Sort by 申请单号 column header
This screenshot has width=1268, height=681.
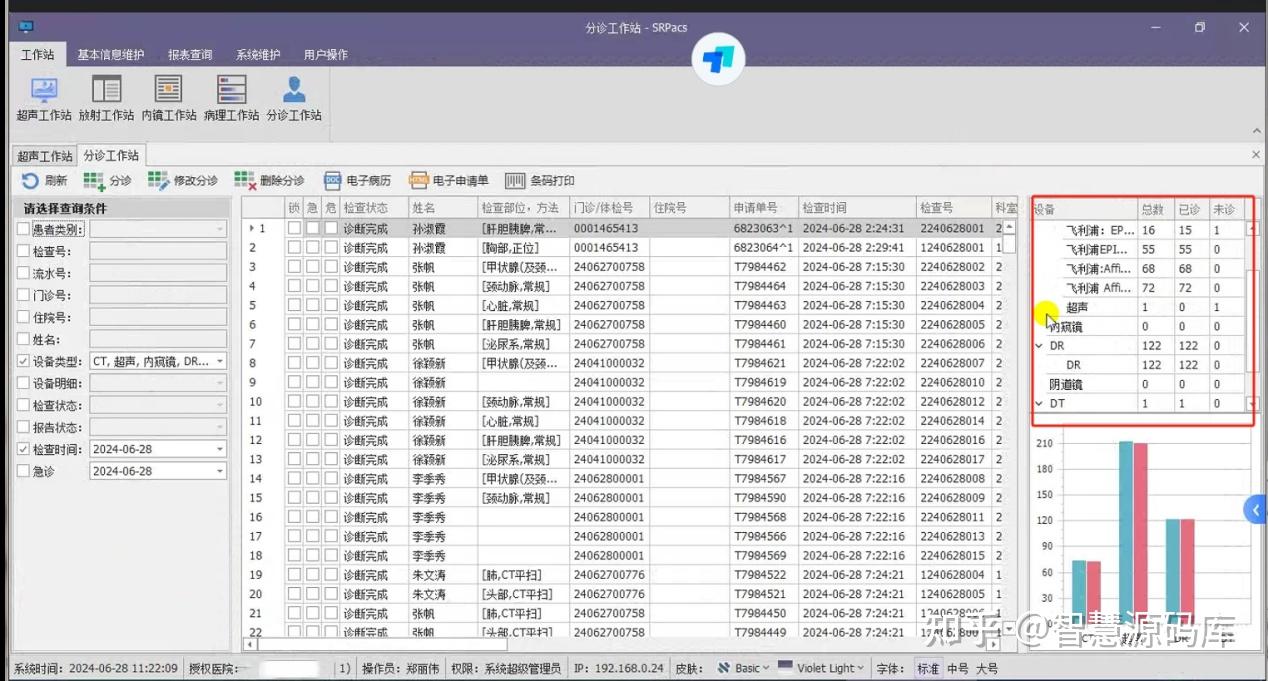[x=763, y=208]
